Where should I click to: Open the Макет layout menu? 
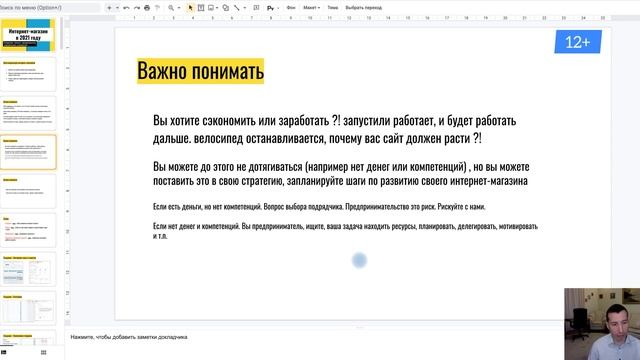[x=311, y=8]
